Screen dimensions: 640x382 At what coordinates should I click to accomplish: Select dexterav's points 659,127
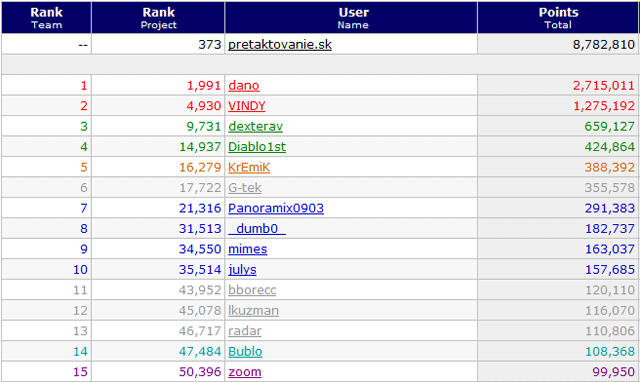click(x=609, y=127)
